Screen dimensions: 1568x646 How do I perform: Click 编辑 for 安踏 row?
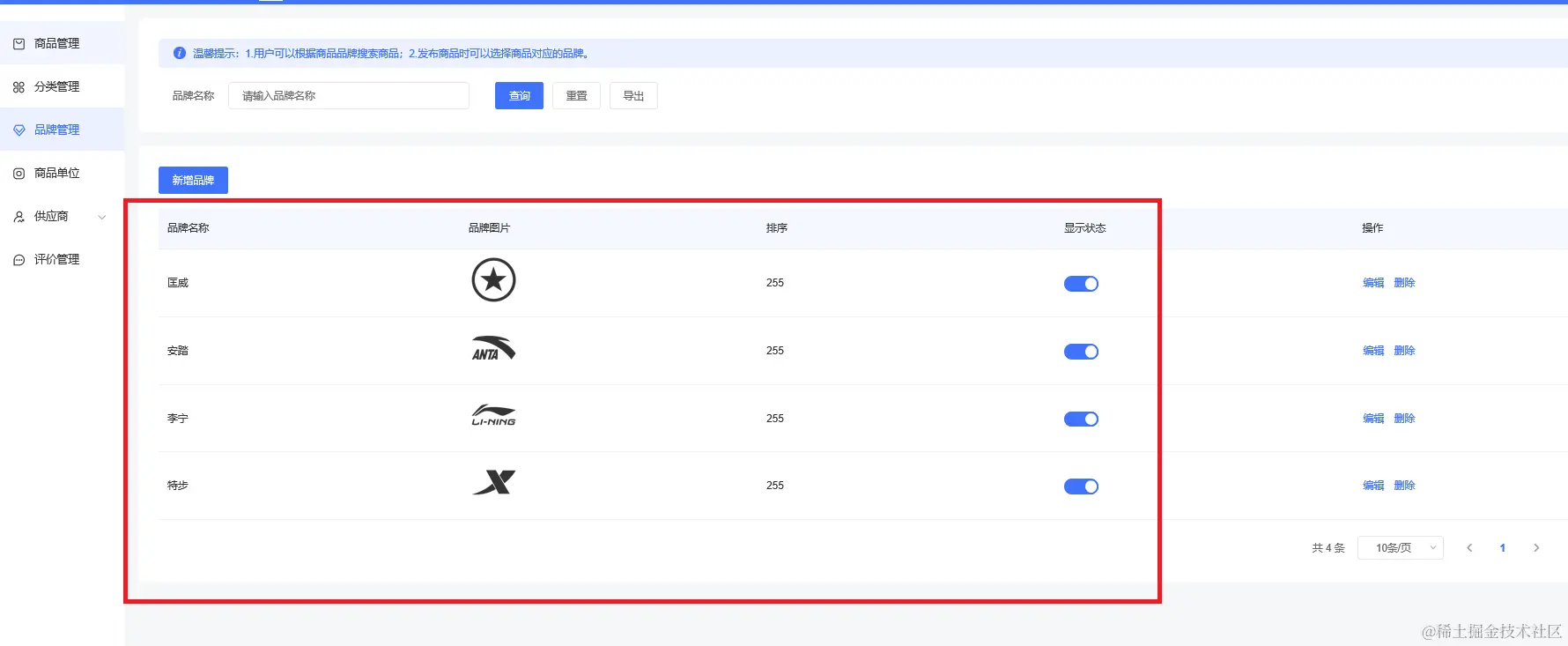[x=1373, y=351]
